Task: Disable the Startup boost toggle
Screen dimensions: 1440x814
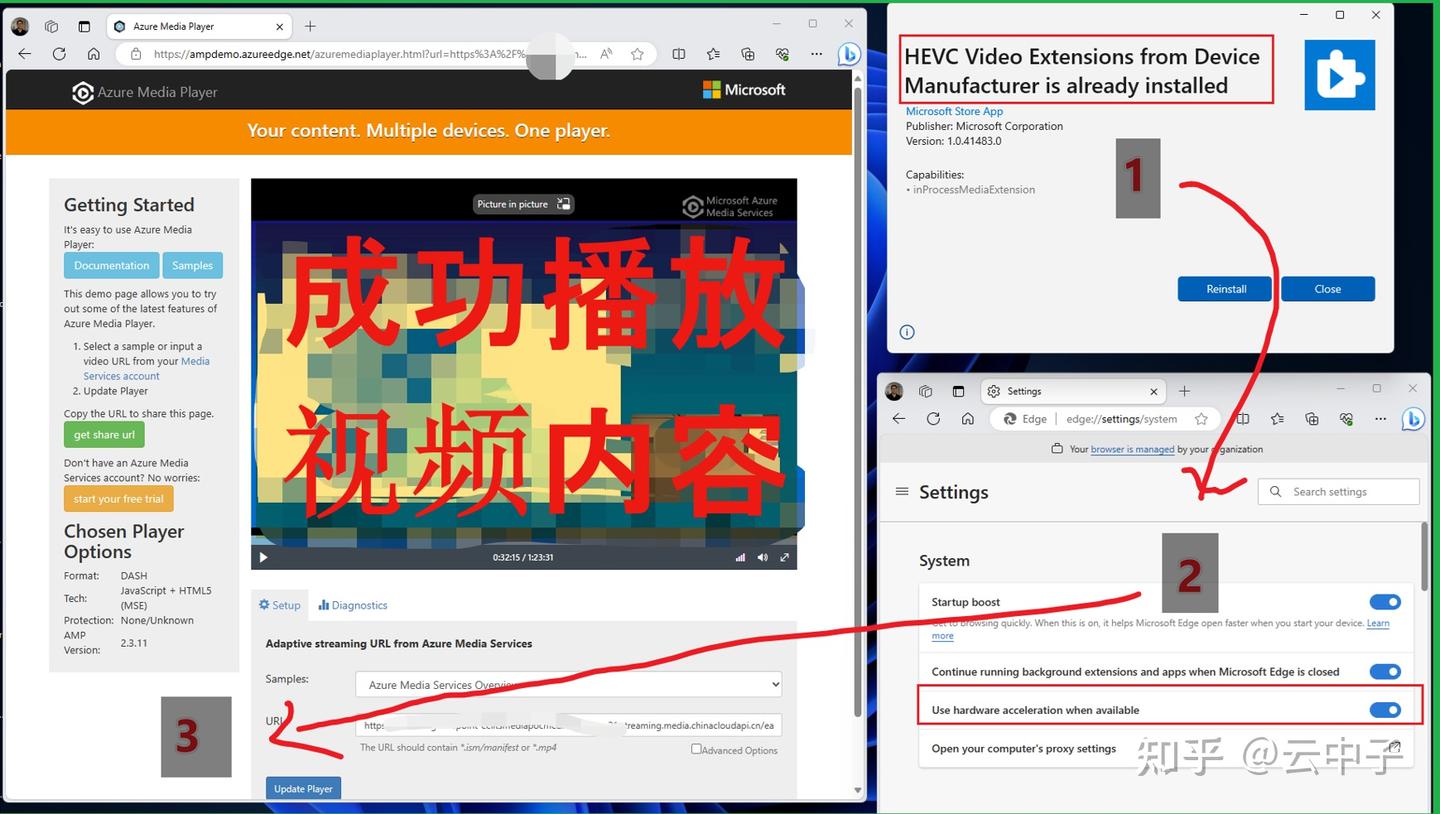Action: click(x=1385, y=601)
